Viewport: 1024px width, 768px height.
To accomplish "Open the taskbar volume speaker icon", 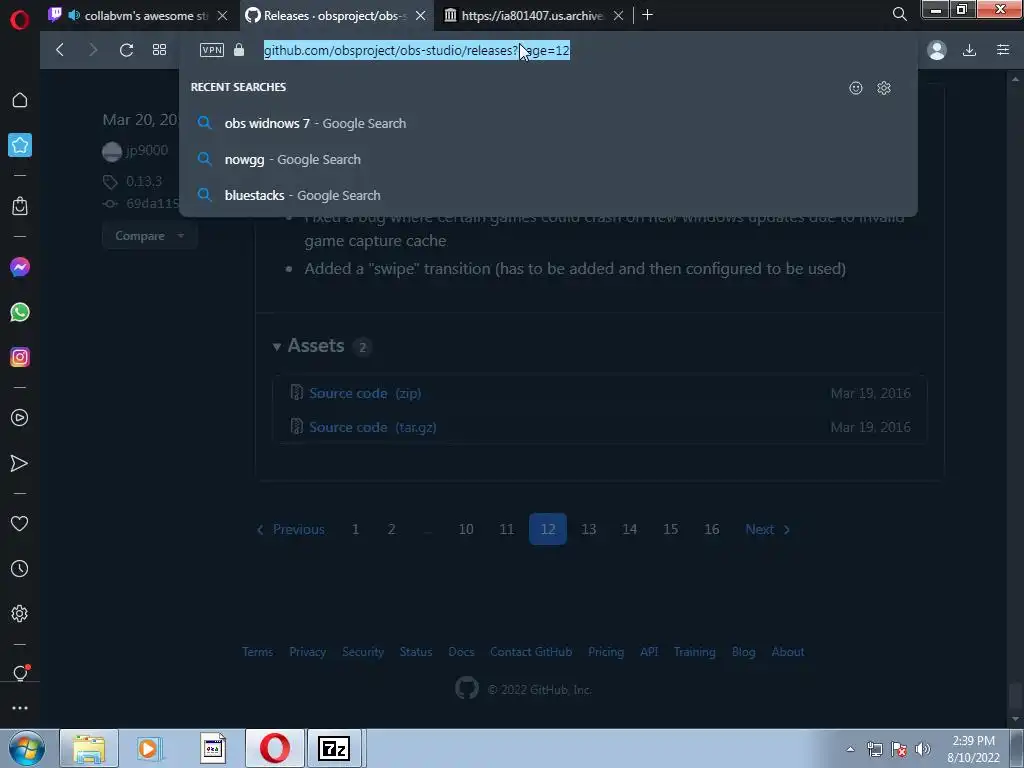I will coord(923,749).
